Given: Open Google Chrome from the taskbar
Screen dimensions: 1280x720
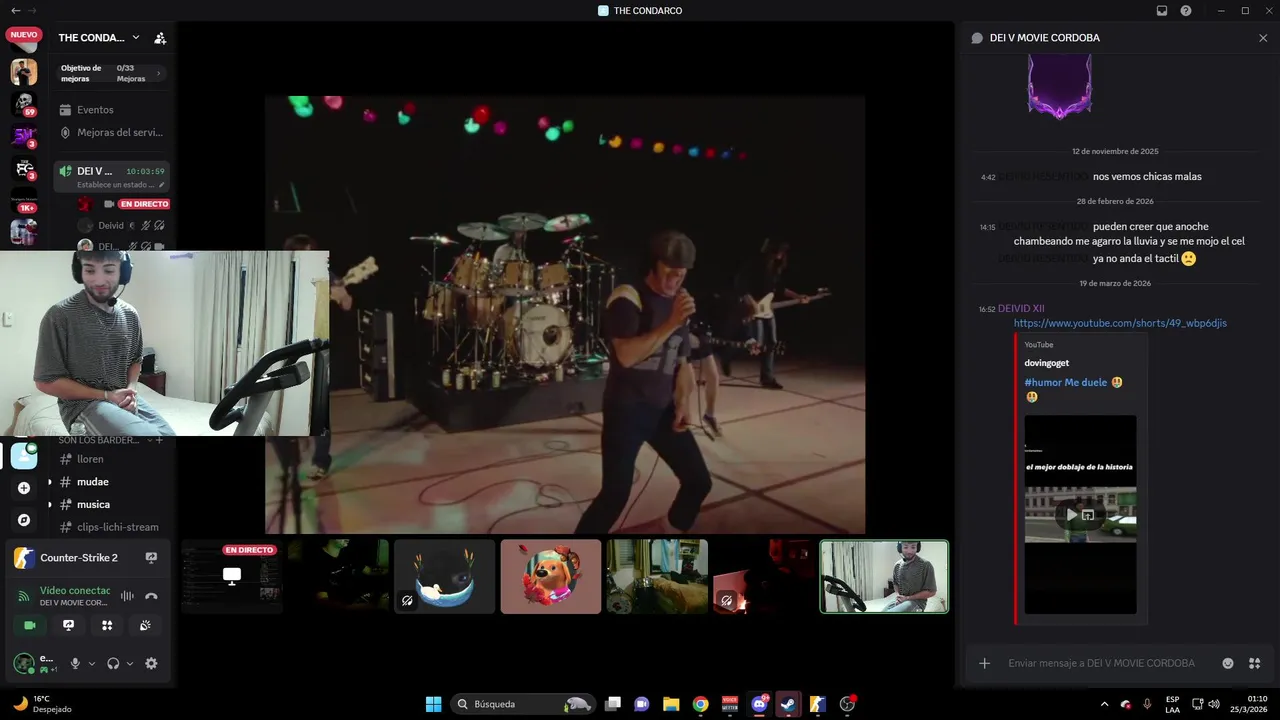Looking at the screenshot, I should pyautogui.click(x=700, y=704).
